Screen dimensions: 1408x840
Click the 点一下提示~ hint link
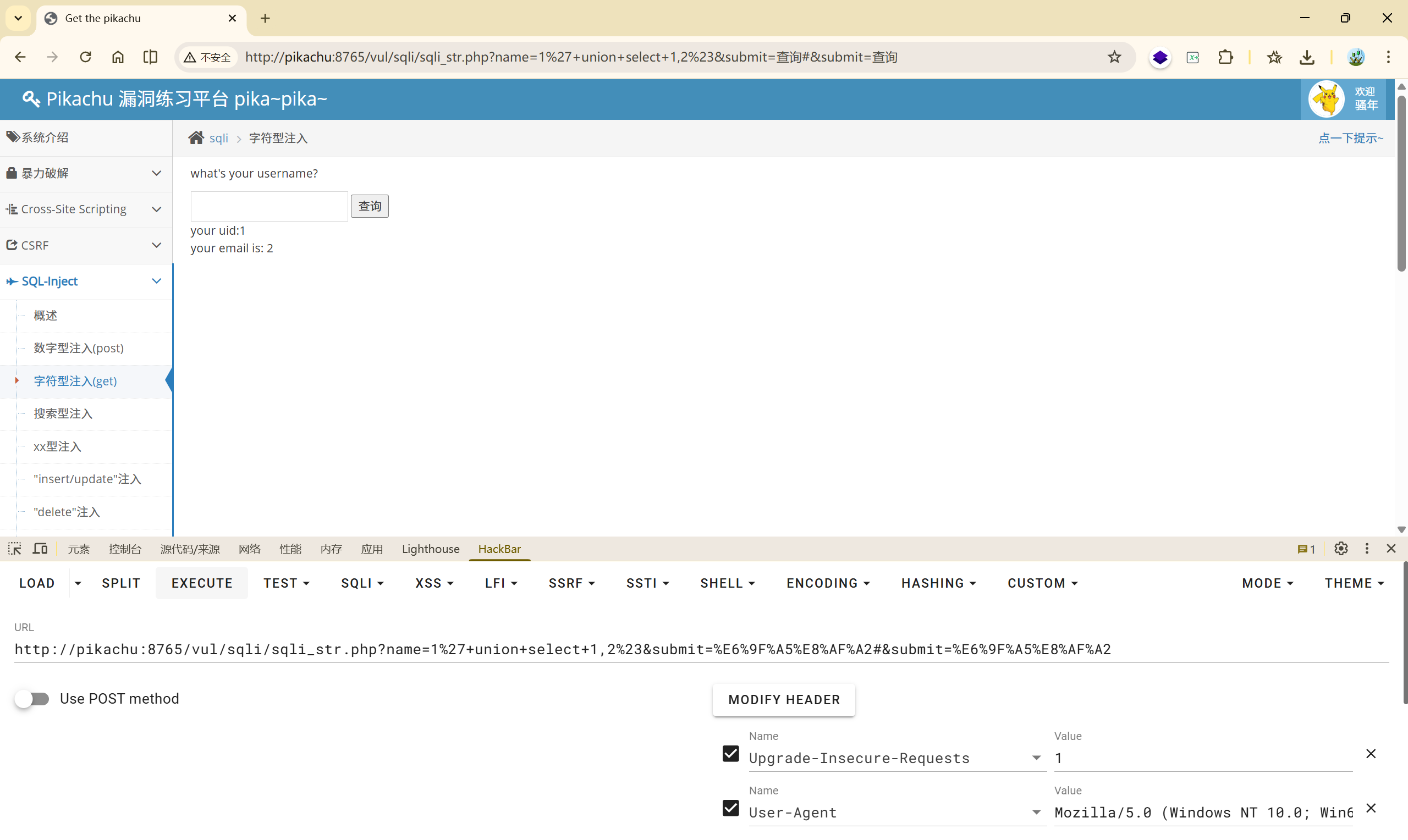pos(1350,138)
